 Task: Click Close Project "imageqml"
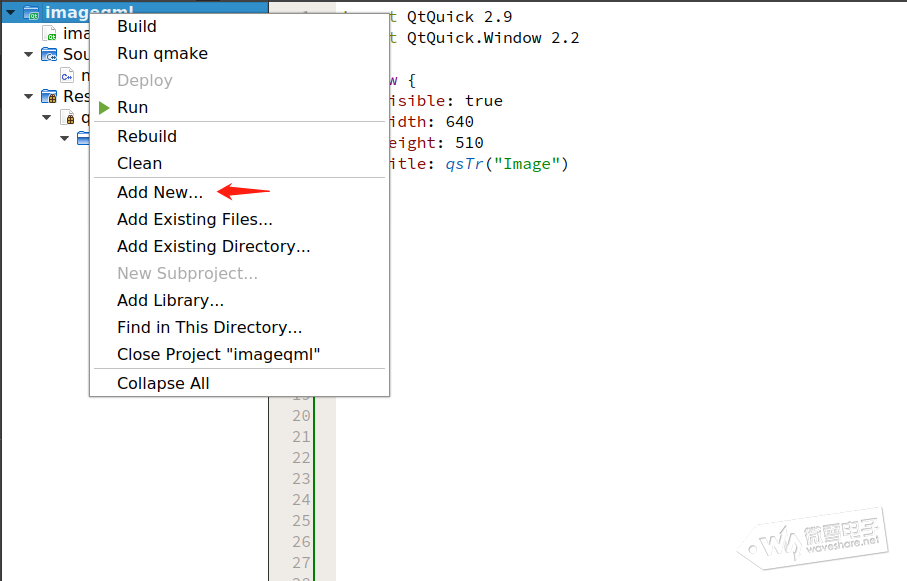tap(218, 354)
